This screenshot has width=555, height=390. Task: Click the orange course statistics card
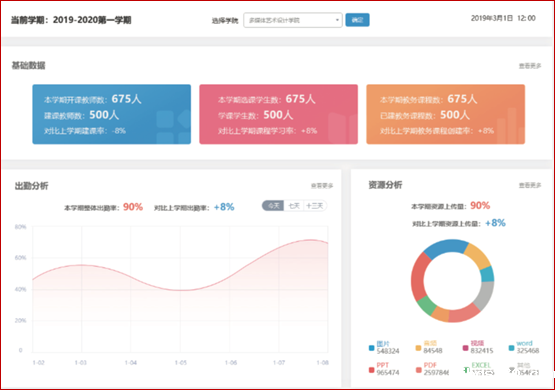[x=445, y=114]
